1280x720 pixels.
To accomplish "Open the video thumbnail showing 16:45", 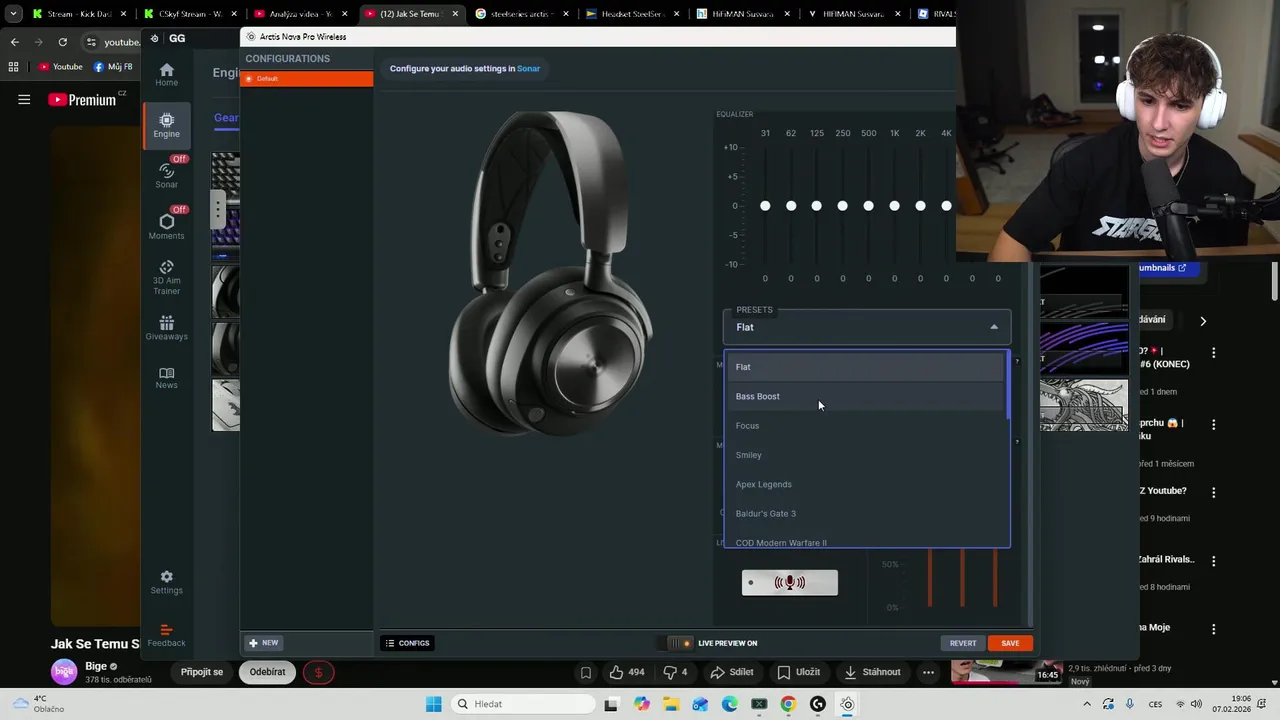I will pos(1006,672).
